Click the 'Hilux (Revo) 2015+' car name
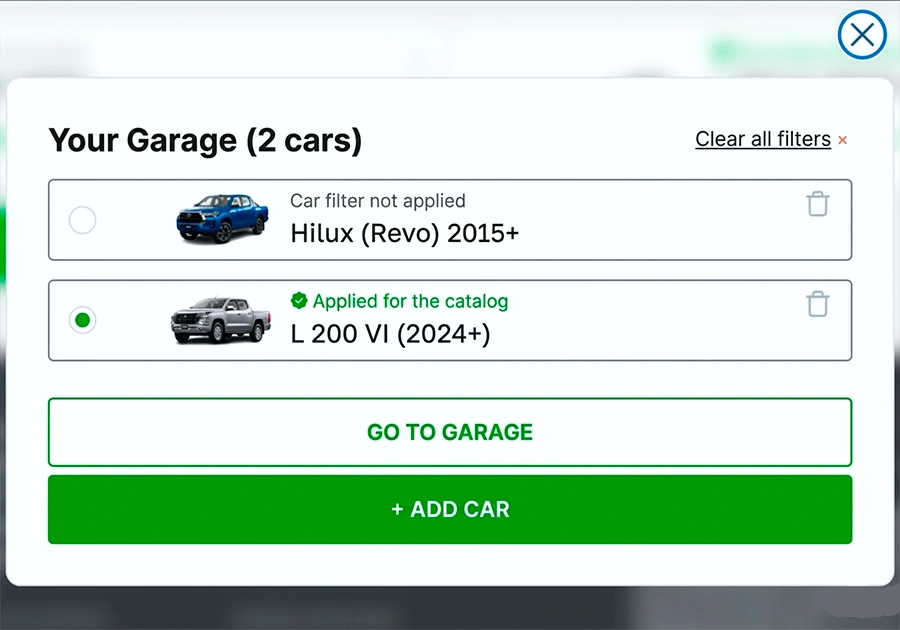 [404, 233]
